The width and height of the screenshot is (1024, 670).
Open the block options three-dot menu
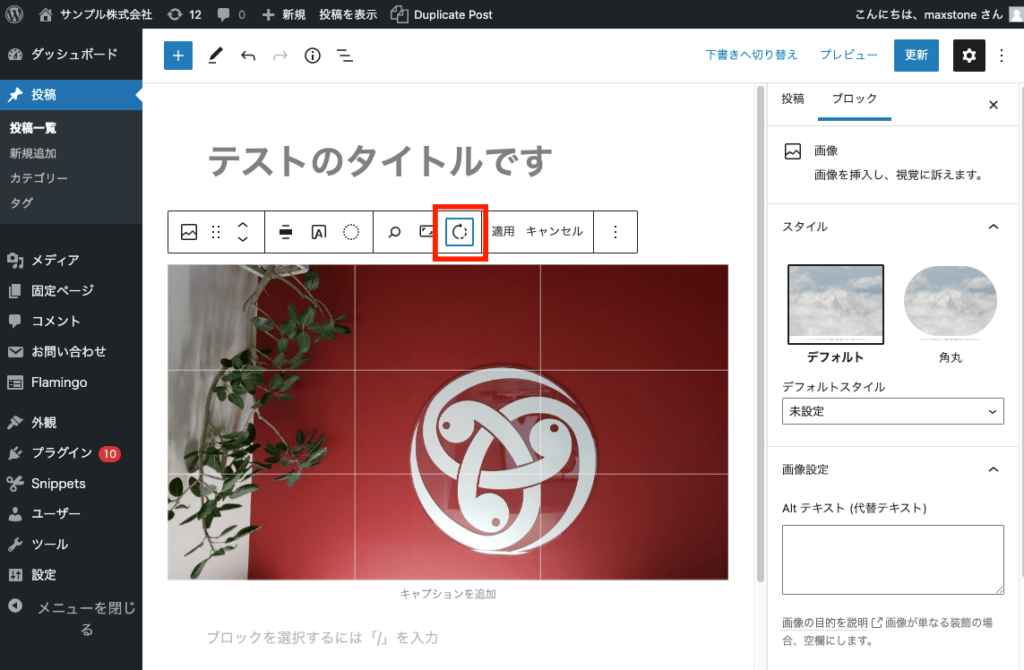coord(617,231)
